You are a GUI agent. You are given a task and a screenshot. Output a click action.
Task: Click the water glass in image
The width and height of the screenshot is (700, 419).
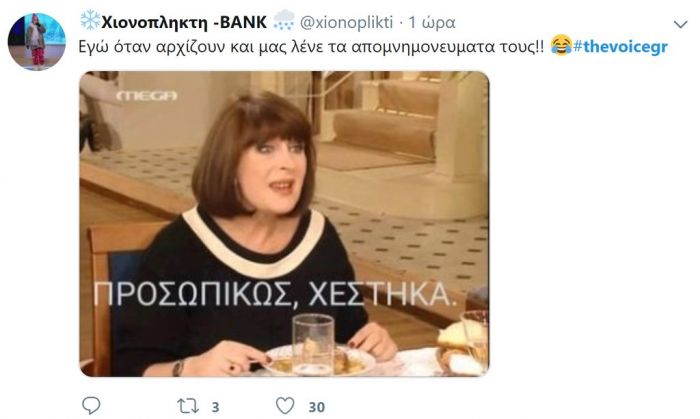[x=313, y=343]
